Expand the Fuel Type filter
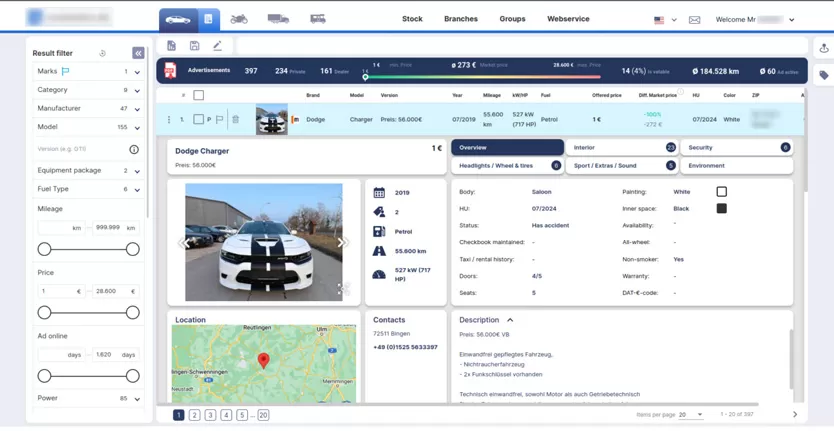Viewport: 834px width, 431px height. pos(137,190)
